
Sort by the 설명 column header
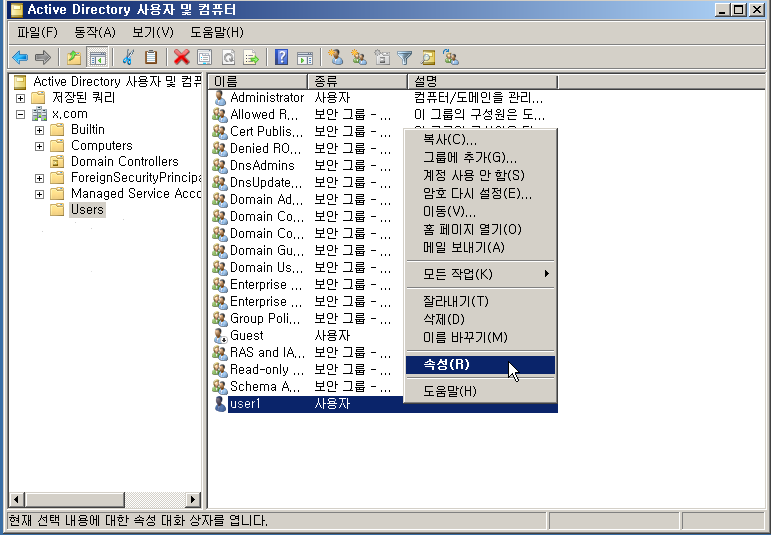click(483, 81)
